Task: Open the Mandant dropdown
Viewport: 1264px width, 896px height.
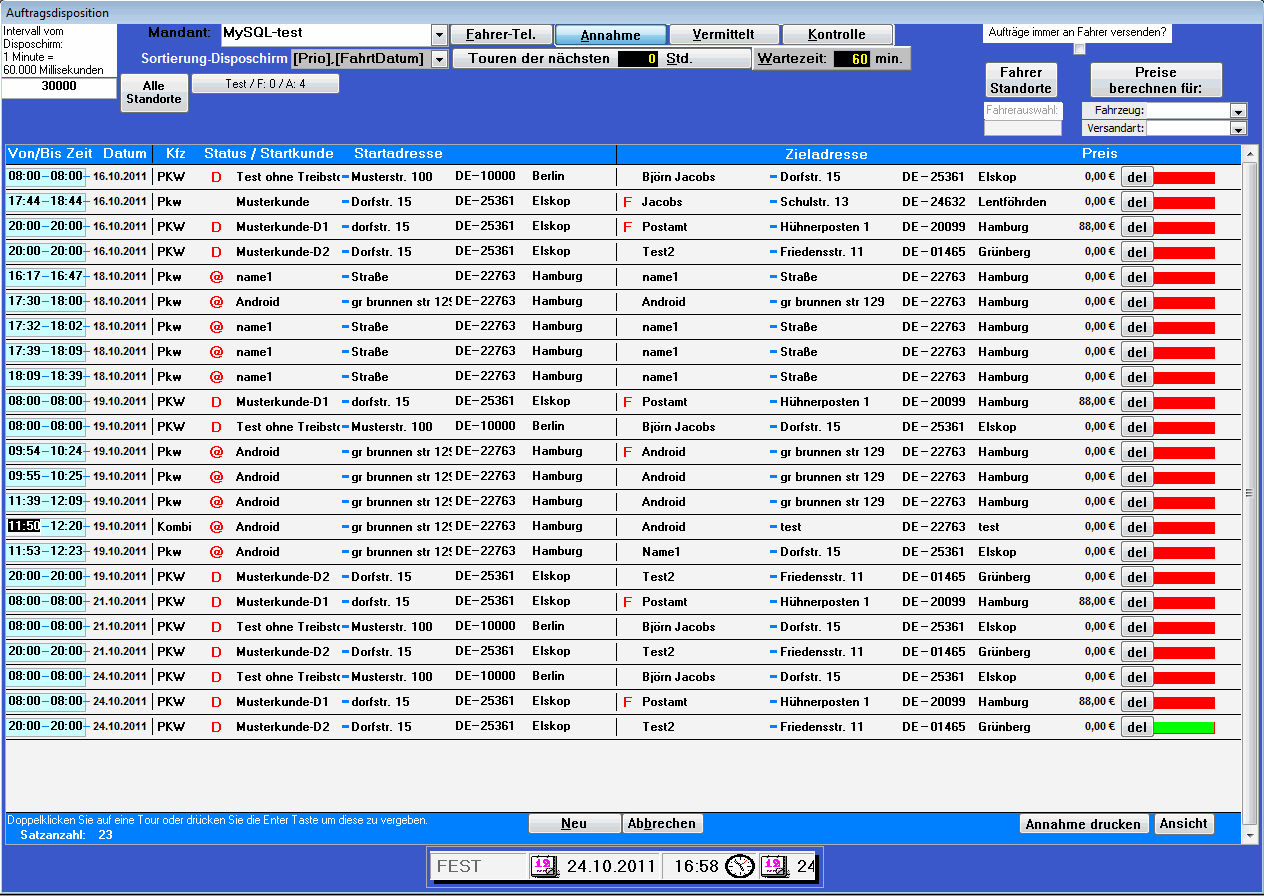Action: [439, 35]
